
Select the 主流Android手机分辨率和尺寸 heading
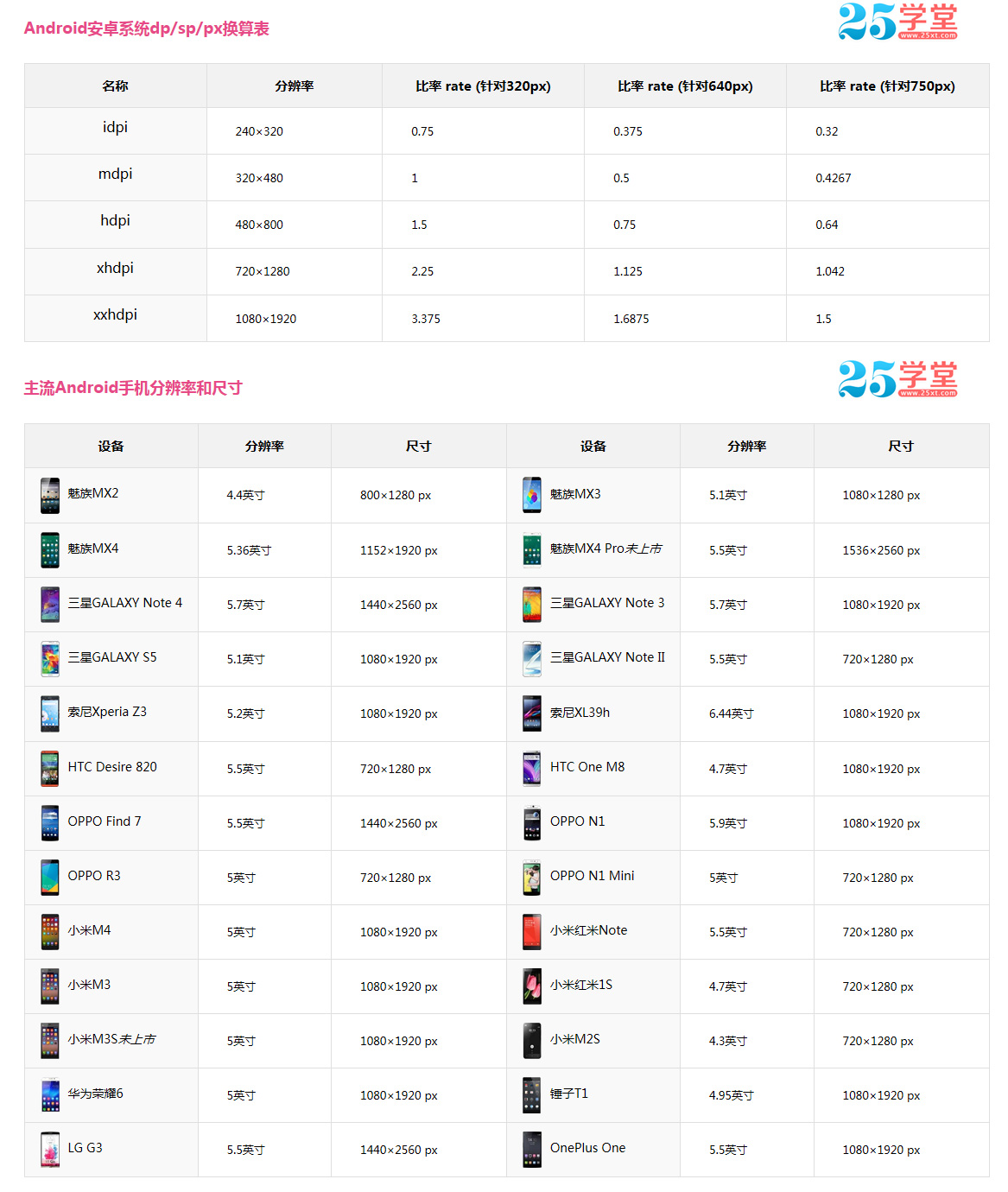pyautogui.click(x=133, y=388)
